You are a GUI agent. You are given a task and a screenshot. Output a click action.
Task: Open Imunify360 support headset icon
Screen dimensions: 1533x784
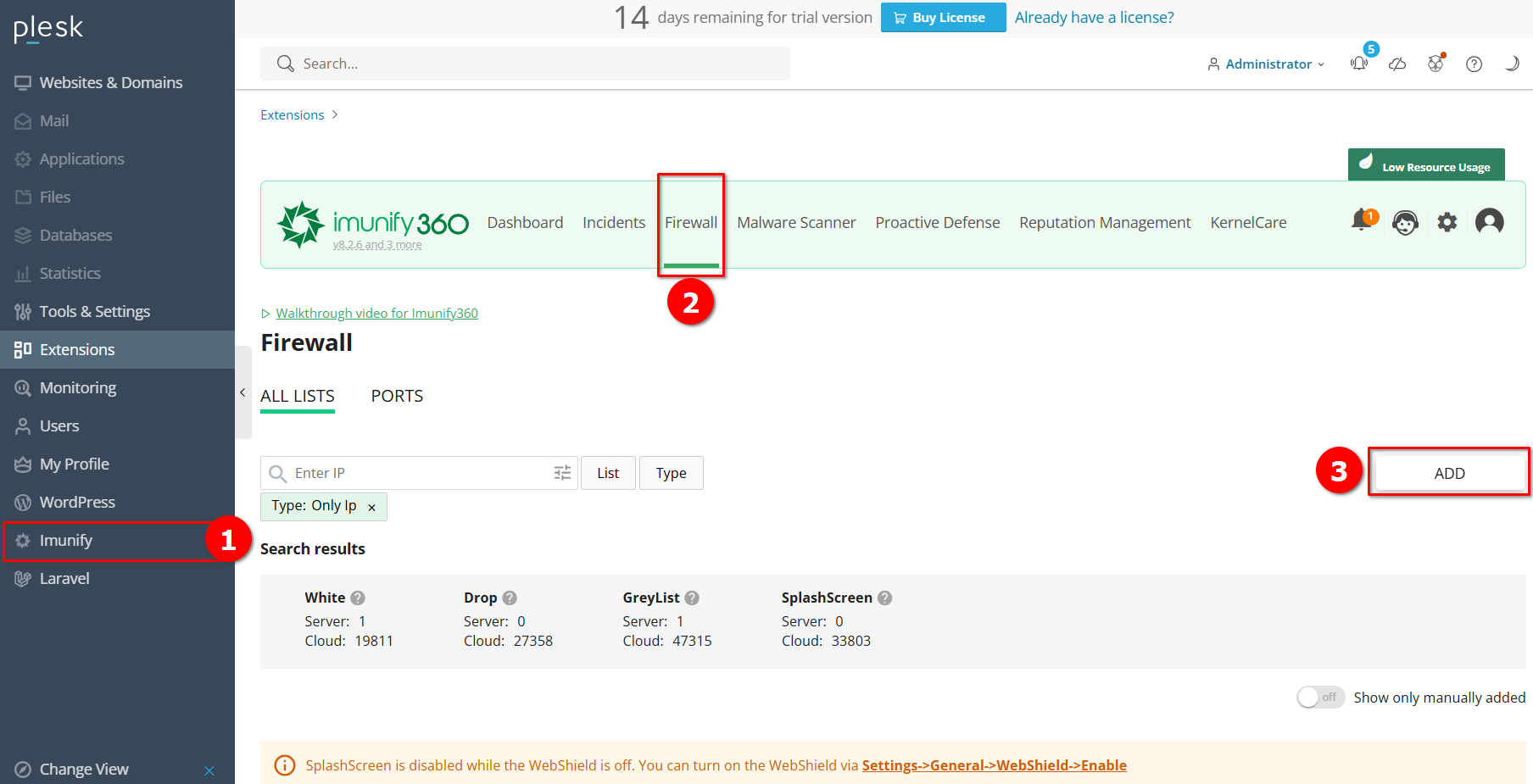click(1405, 223)
